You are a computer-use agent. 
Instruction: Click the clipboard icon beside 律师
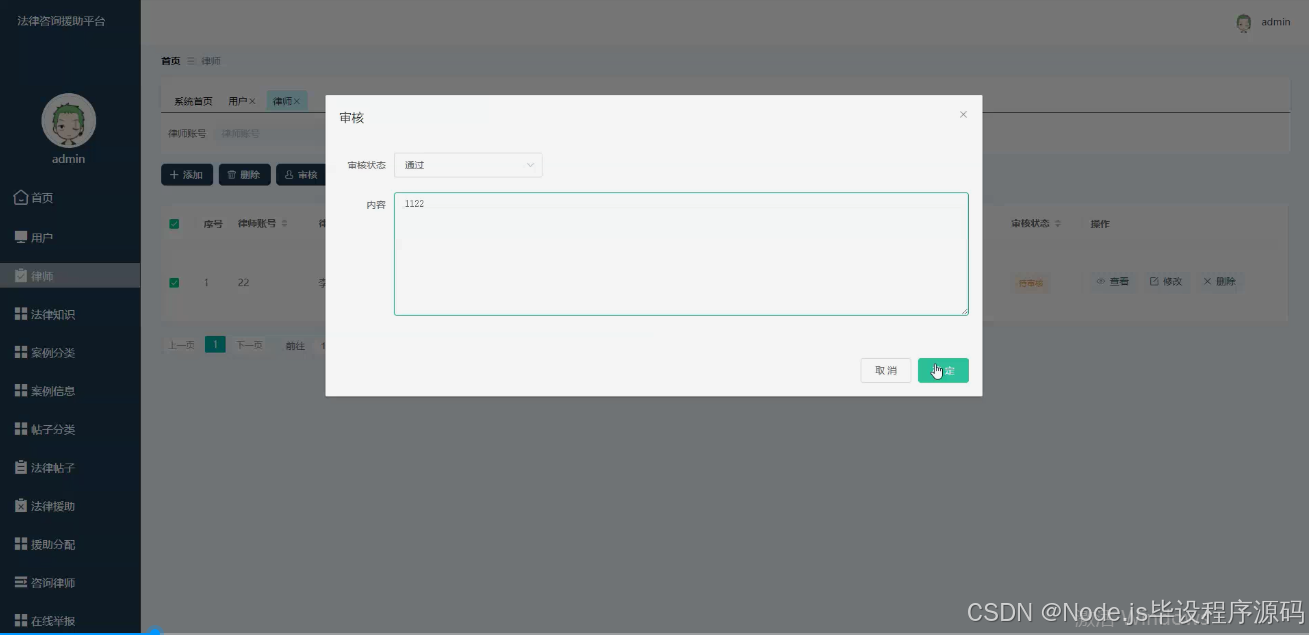tap(20, 275)
